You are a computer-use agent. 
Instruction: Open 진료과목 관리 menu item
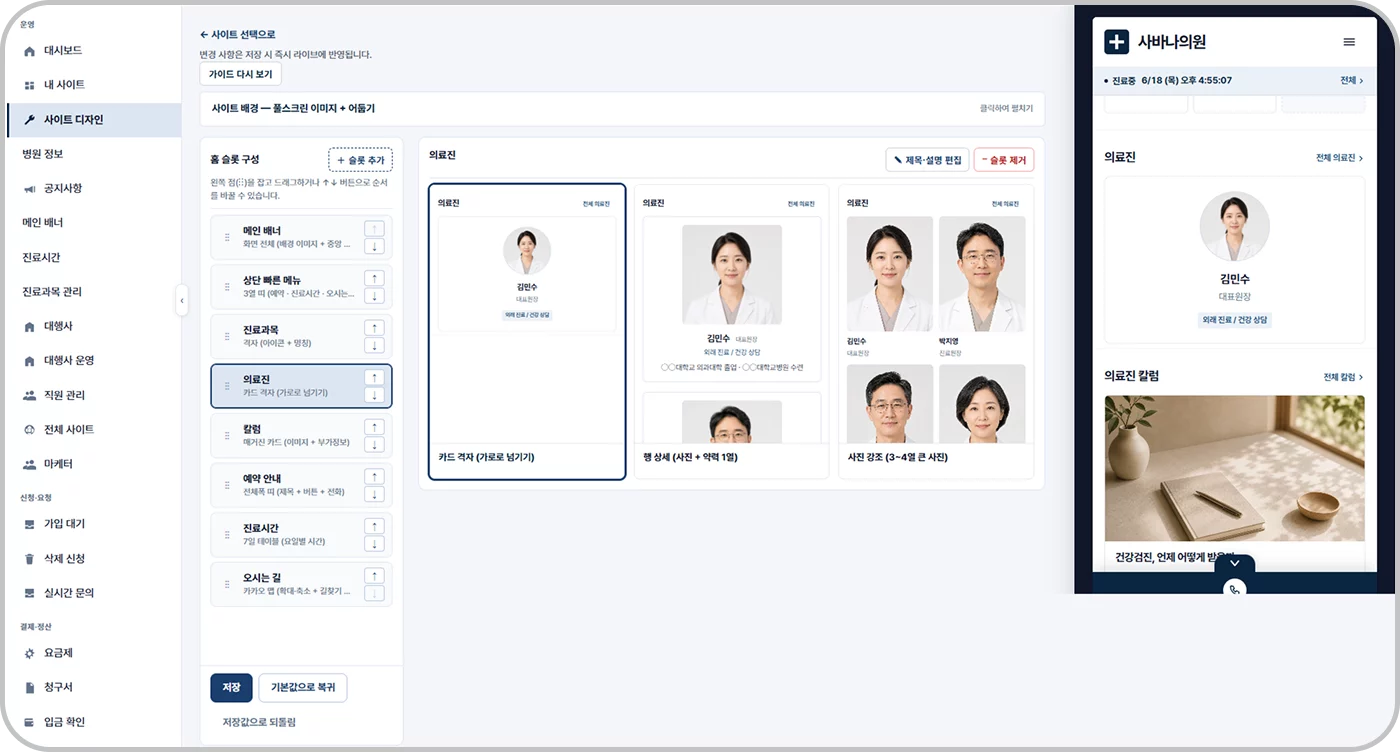93,292
